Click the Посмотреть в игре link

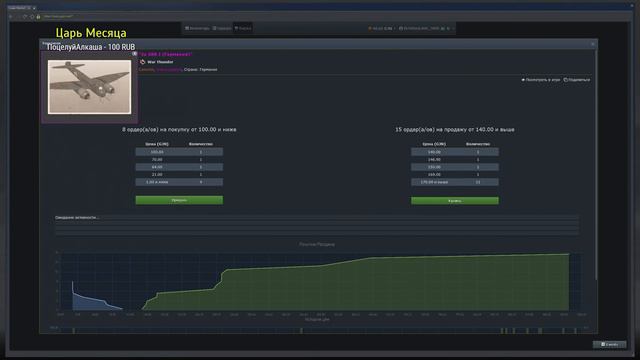pyautogui.click(x=540, y=80)
